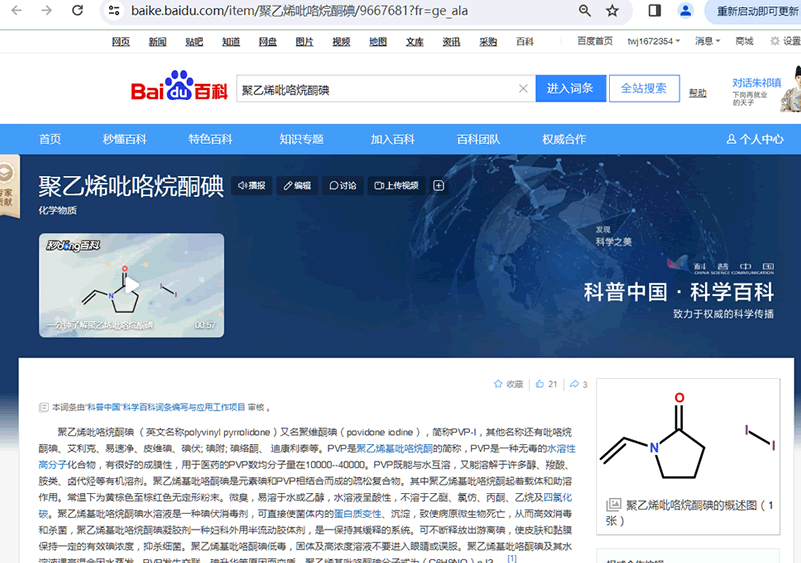Go to 百度首页 link
The width and height of the screenshot is (801, 563).
click(595, 41)
